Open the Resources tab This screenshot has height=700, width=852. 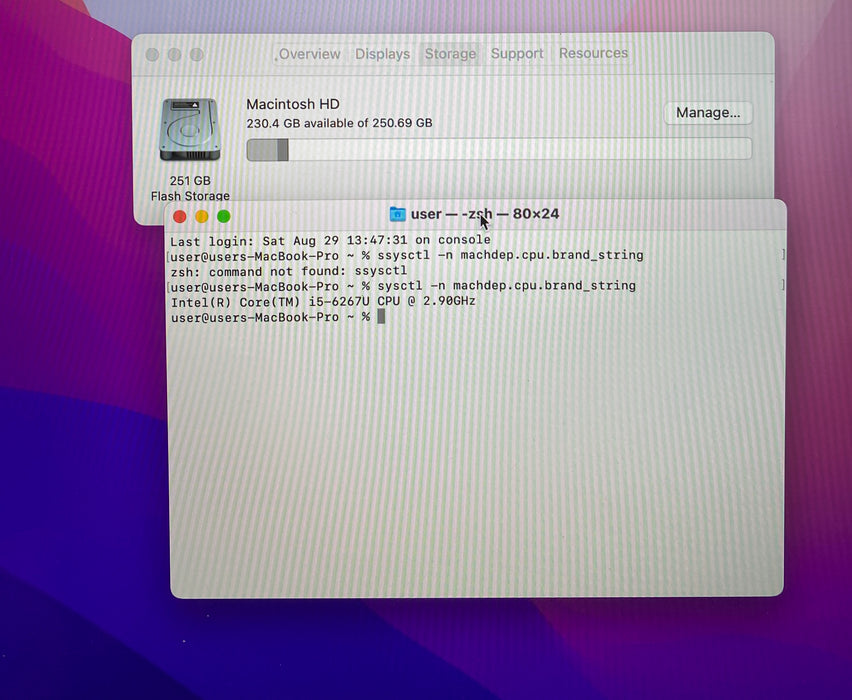(593, 53)
